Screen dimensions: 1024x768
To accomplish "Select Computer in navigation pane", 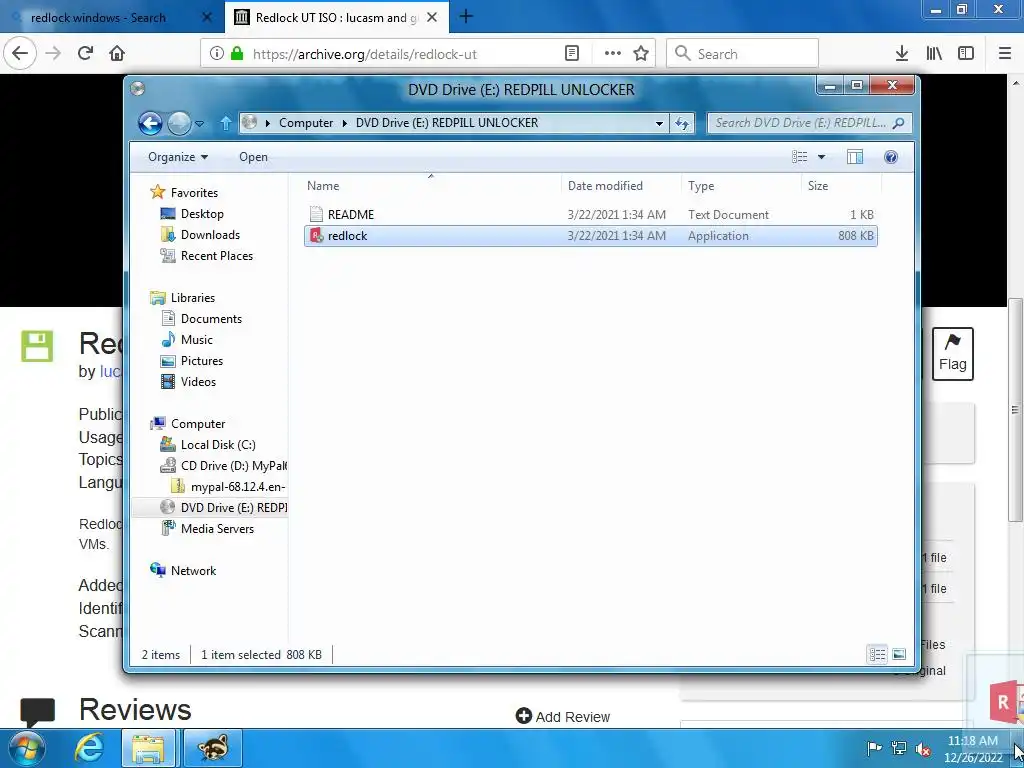I will (198, 424).
